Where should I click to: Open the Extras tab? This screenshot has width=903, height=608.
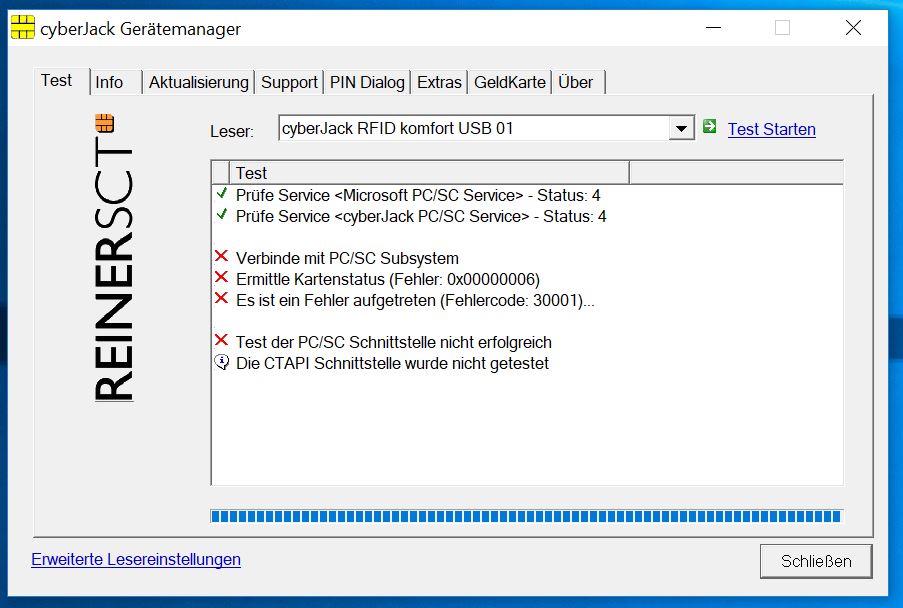(x=439, y=82)
